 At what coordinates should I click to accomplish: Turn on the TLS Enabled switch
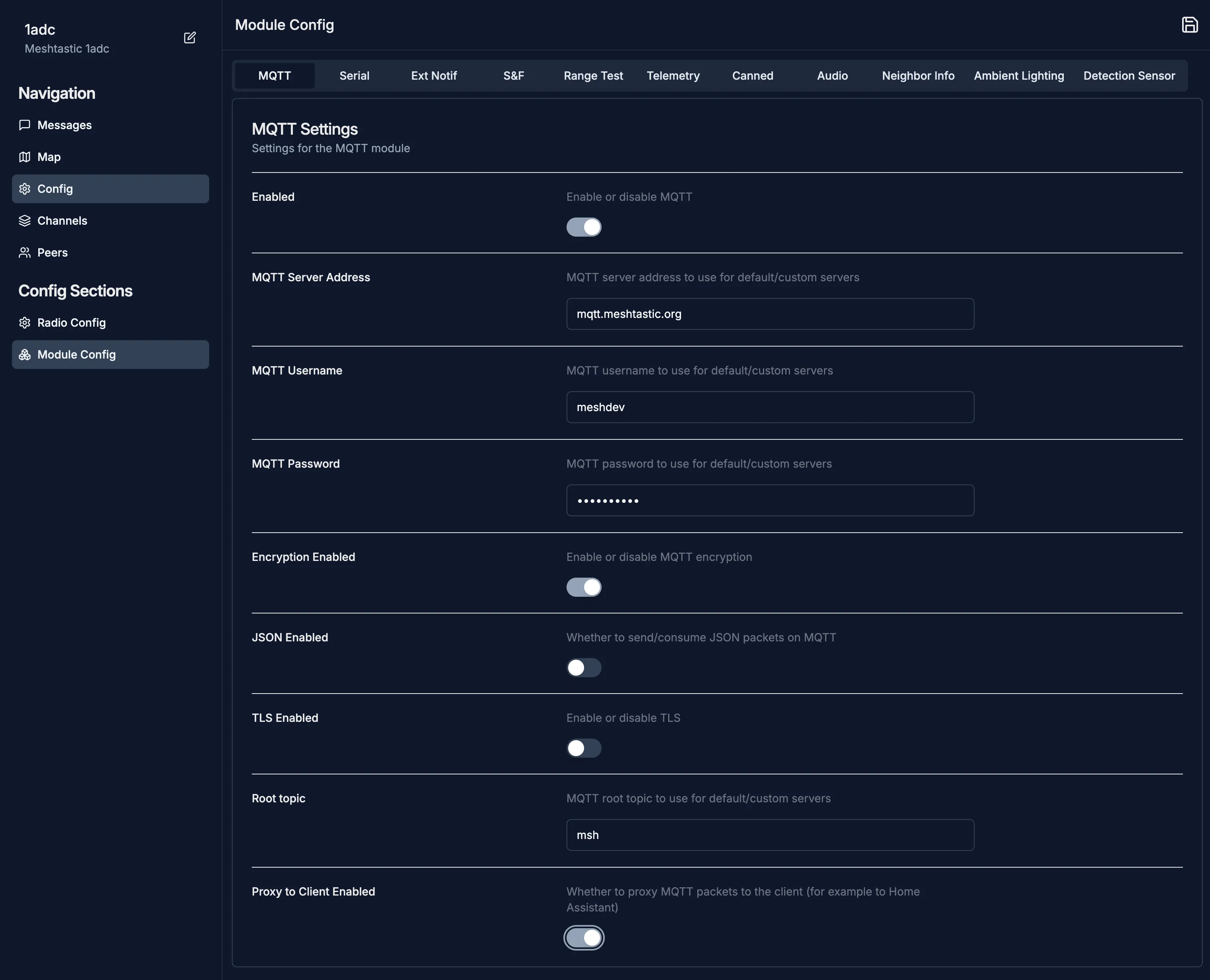tap(583, 748)
